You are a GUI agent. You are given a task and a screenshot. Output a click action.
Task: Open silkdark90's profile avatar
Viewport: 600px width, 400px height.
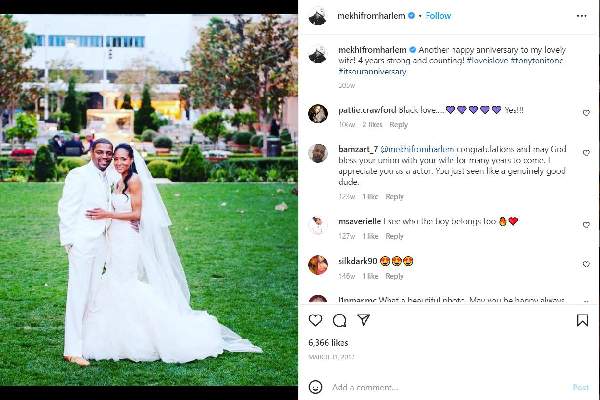click(318, 265)
